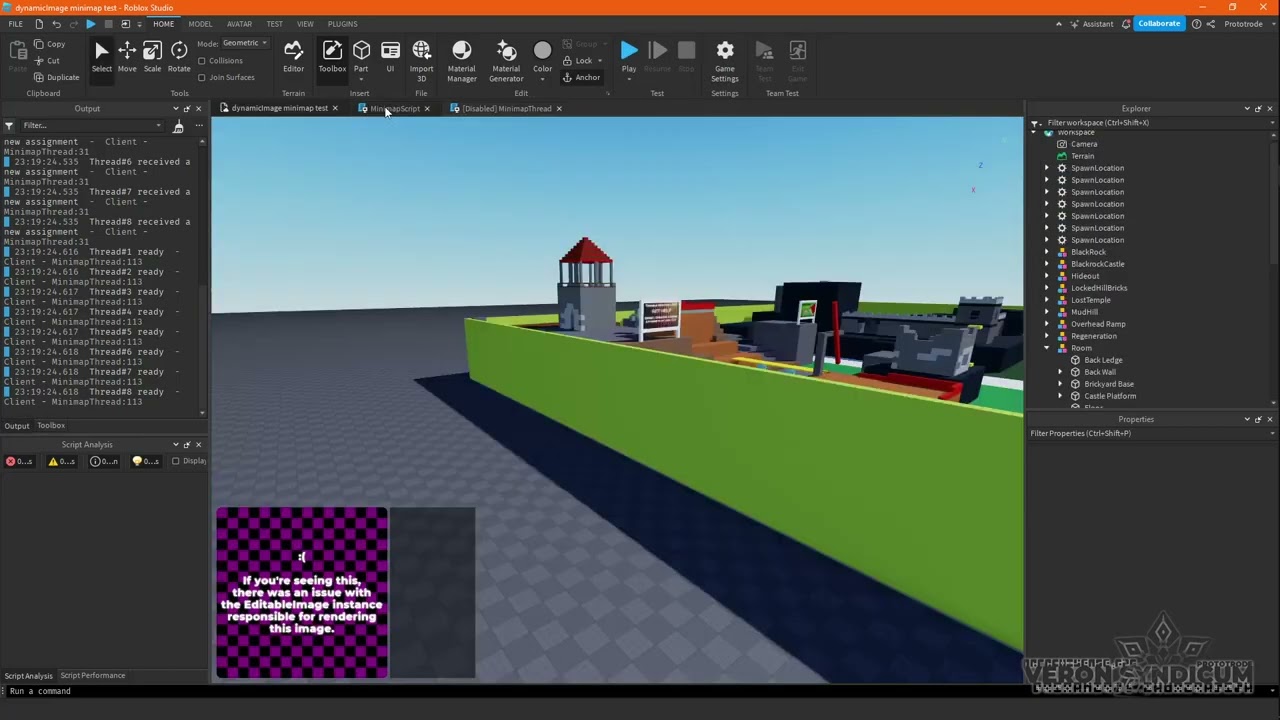Expand the BlackRock model in Explorer

coord(1047,252)
